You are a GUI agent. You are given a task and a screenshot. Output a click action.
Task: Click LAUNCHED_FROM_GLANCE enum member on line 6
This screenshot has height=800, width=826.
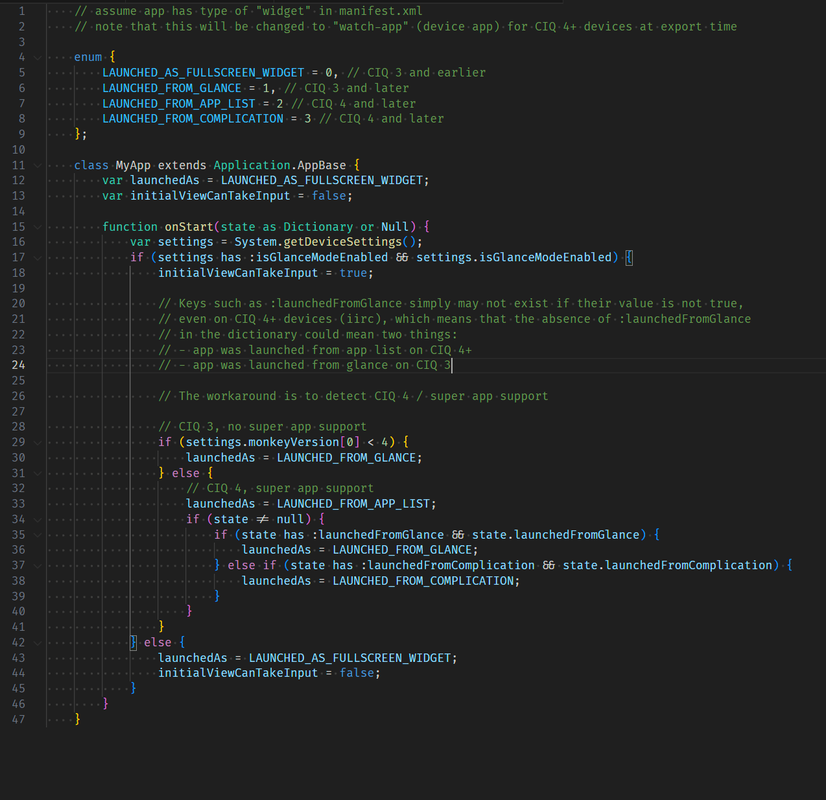pos(172,88)
